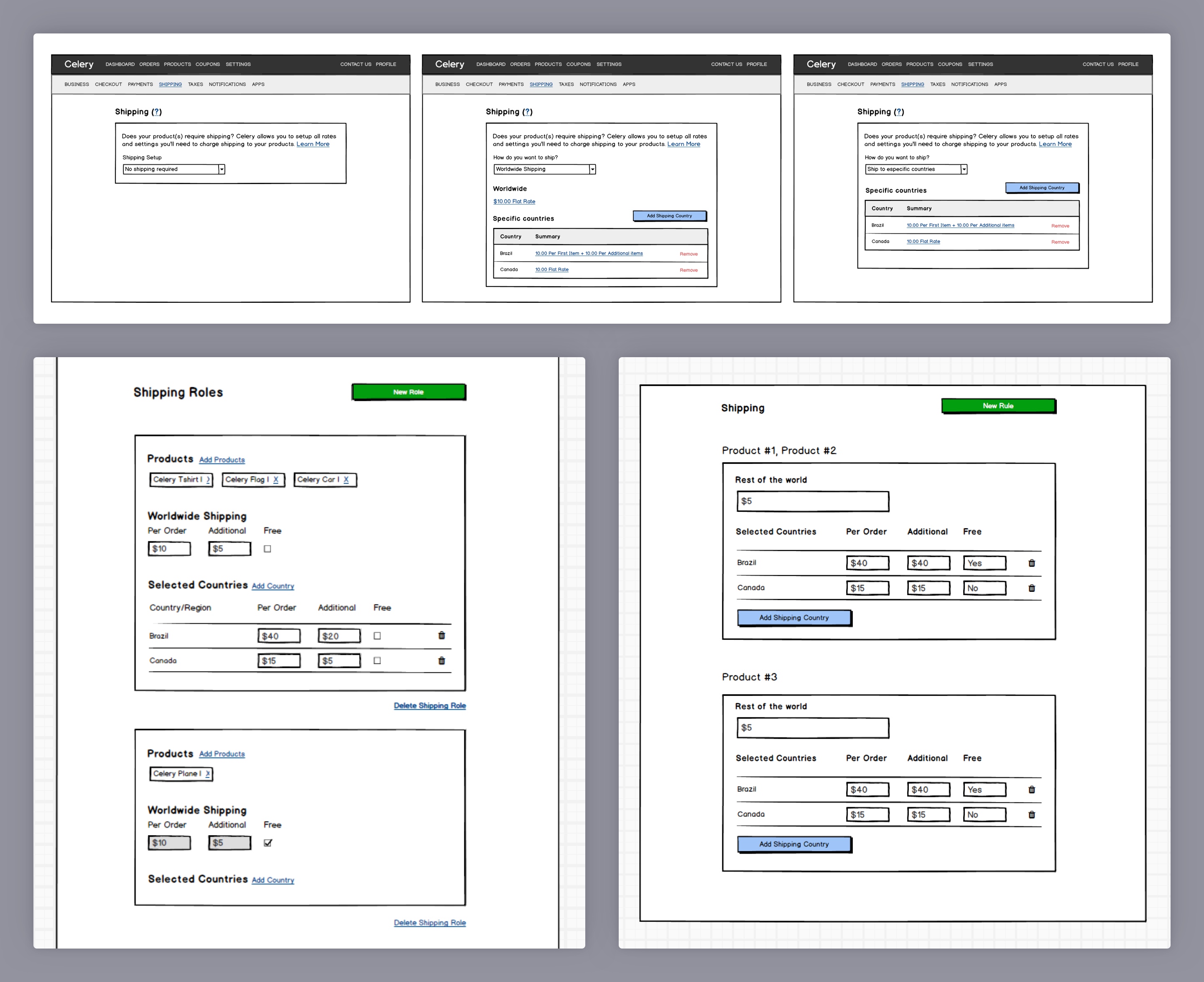The height and width of the screenshot is (982, 1204).
Task: Remove Celery Car tag with its X
Action: (x=346, y=480)
